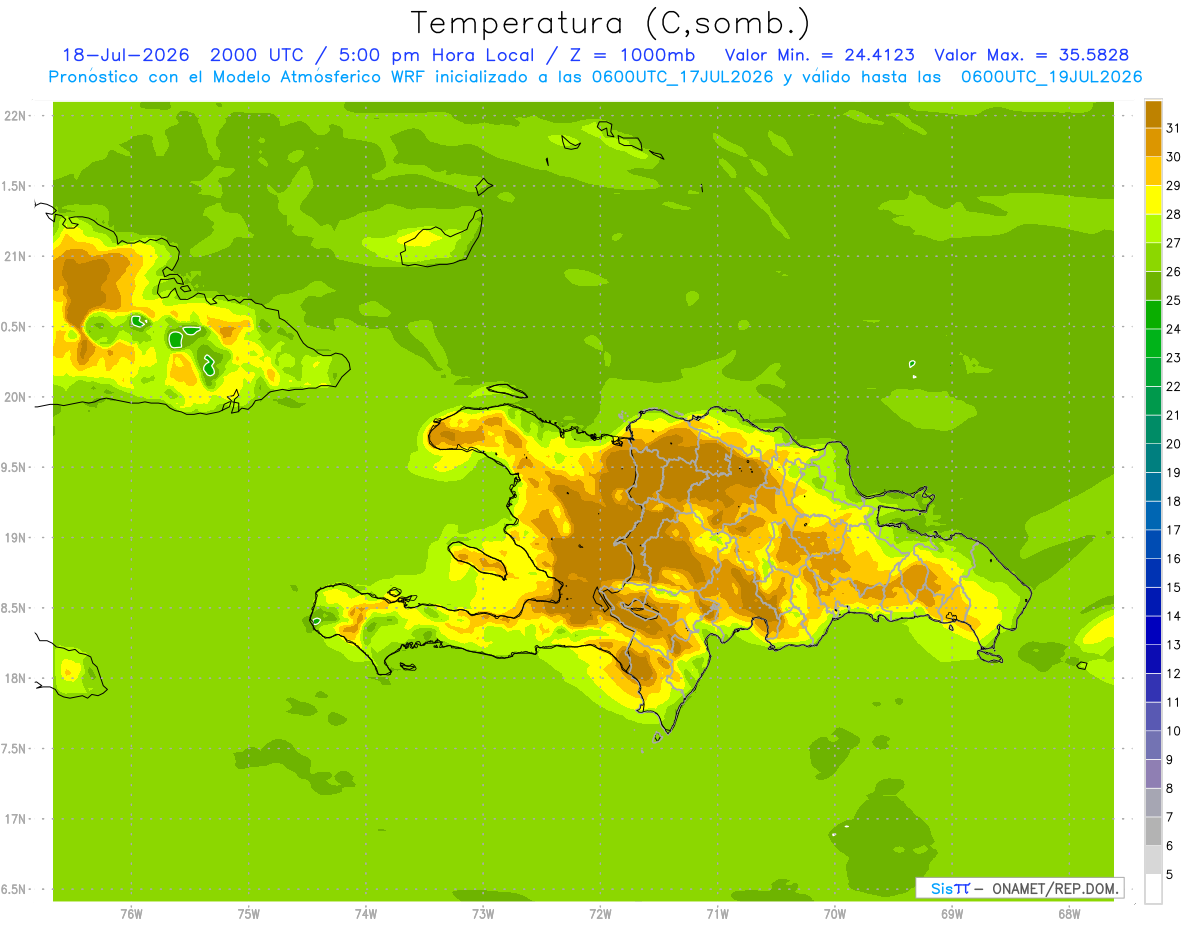The image size is (1200, 927).
Task: Pick the white swatch below 5 on colorbar
Action: pos(1153,889)
